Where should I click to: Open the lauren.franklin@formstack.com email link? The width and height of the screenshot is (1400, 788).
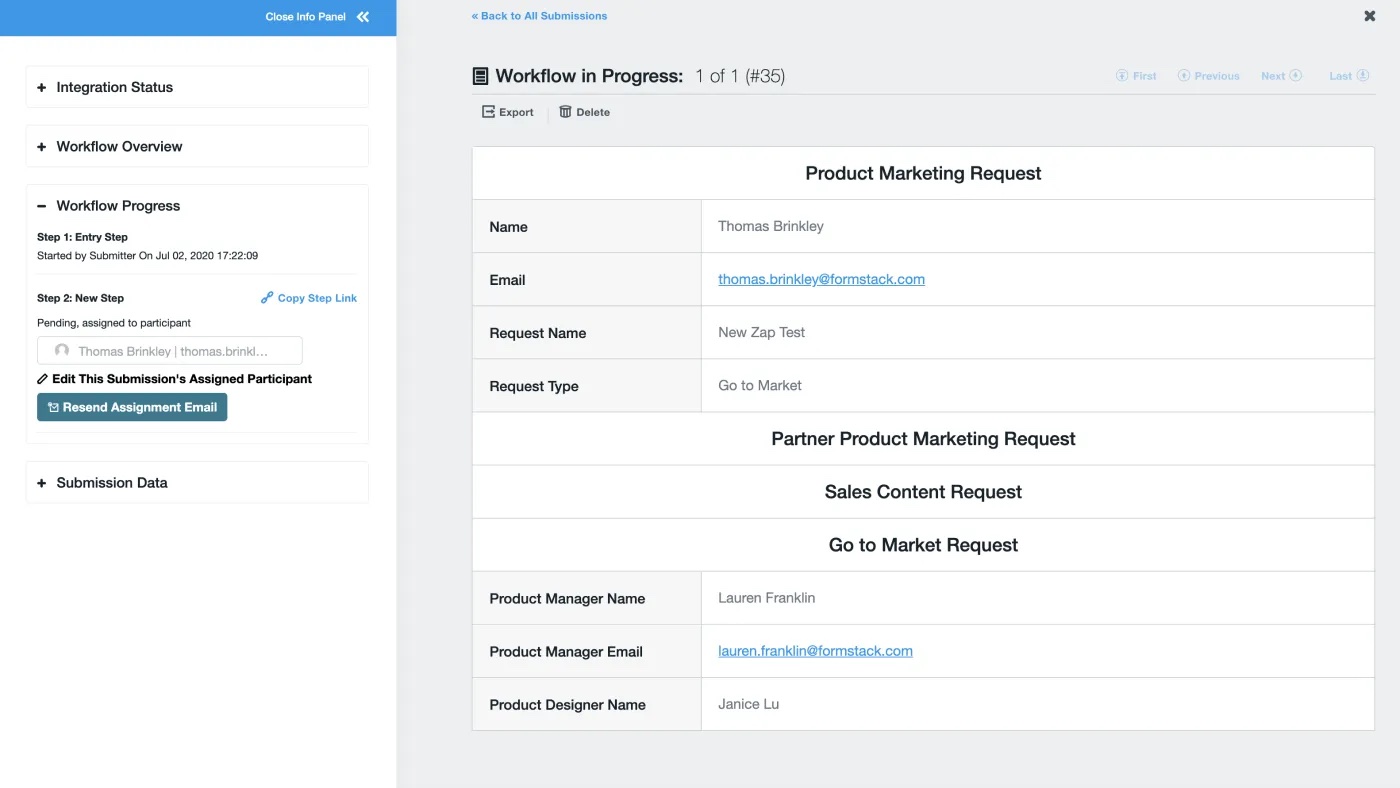815,650
